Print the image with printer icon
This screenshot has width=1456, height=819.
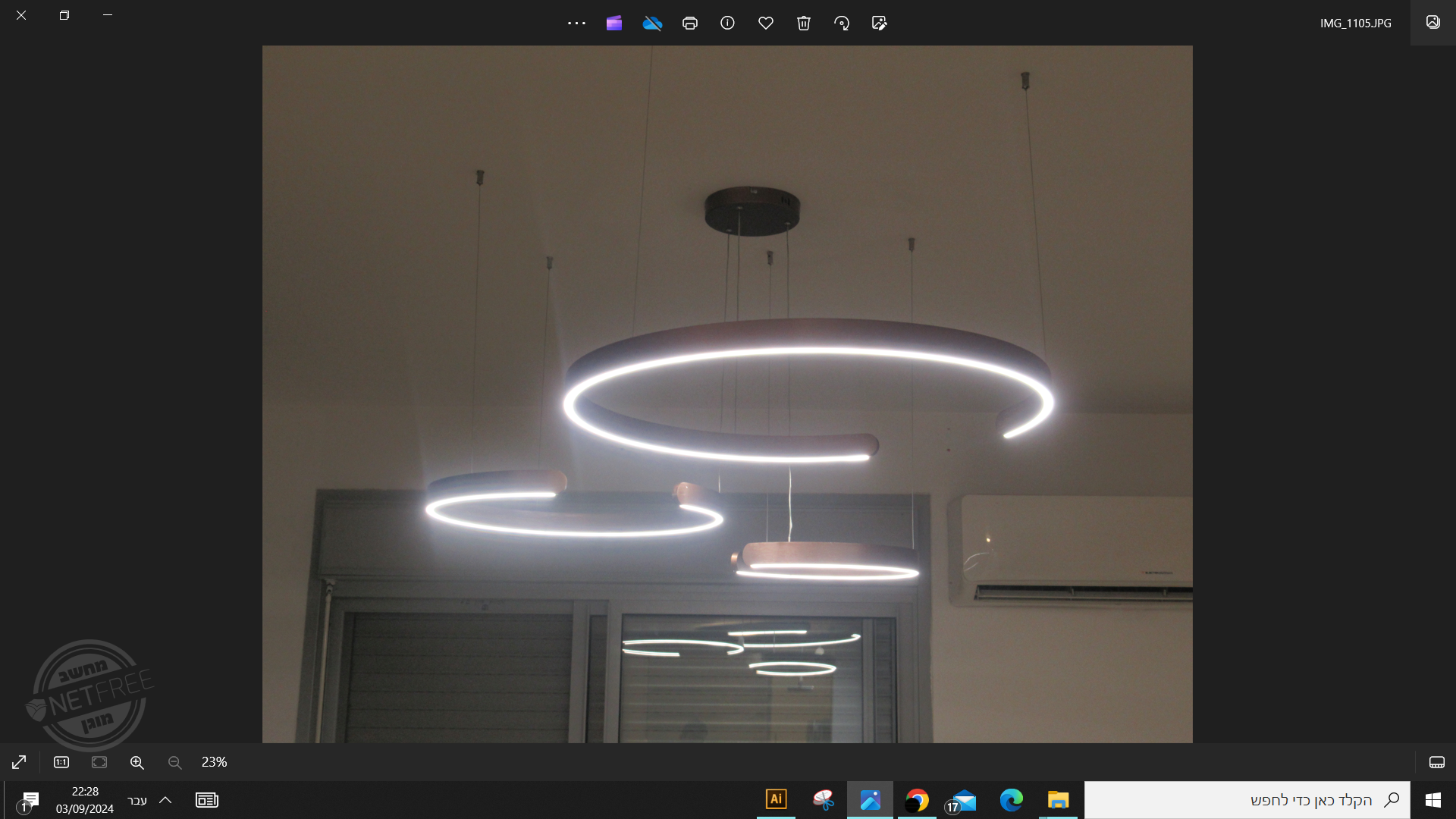tap(690, 23)
